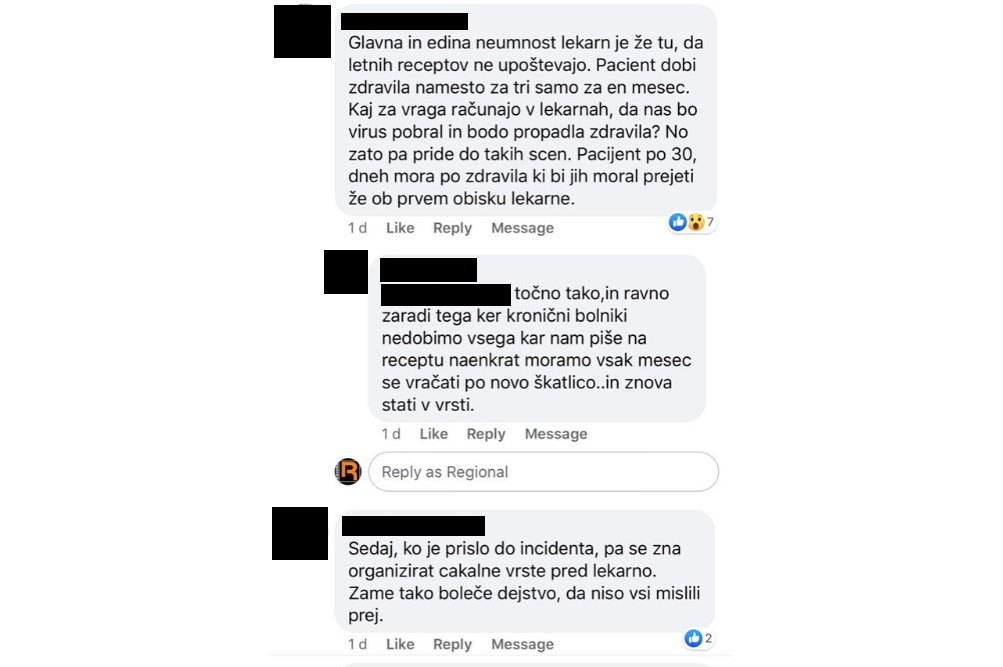Message the author of the last comment
Image resolution: width=1003 pixels, height=667 pixels.
(x=522, y=644)
